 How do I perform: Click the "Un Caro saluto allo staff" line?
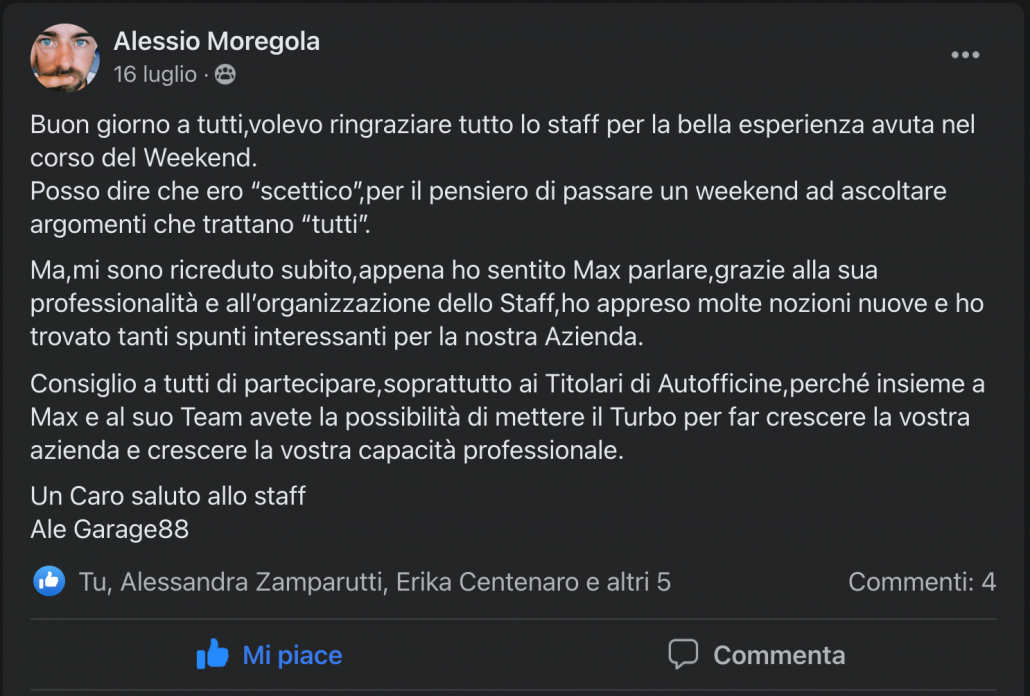click(x=168, y=495)
